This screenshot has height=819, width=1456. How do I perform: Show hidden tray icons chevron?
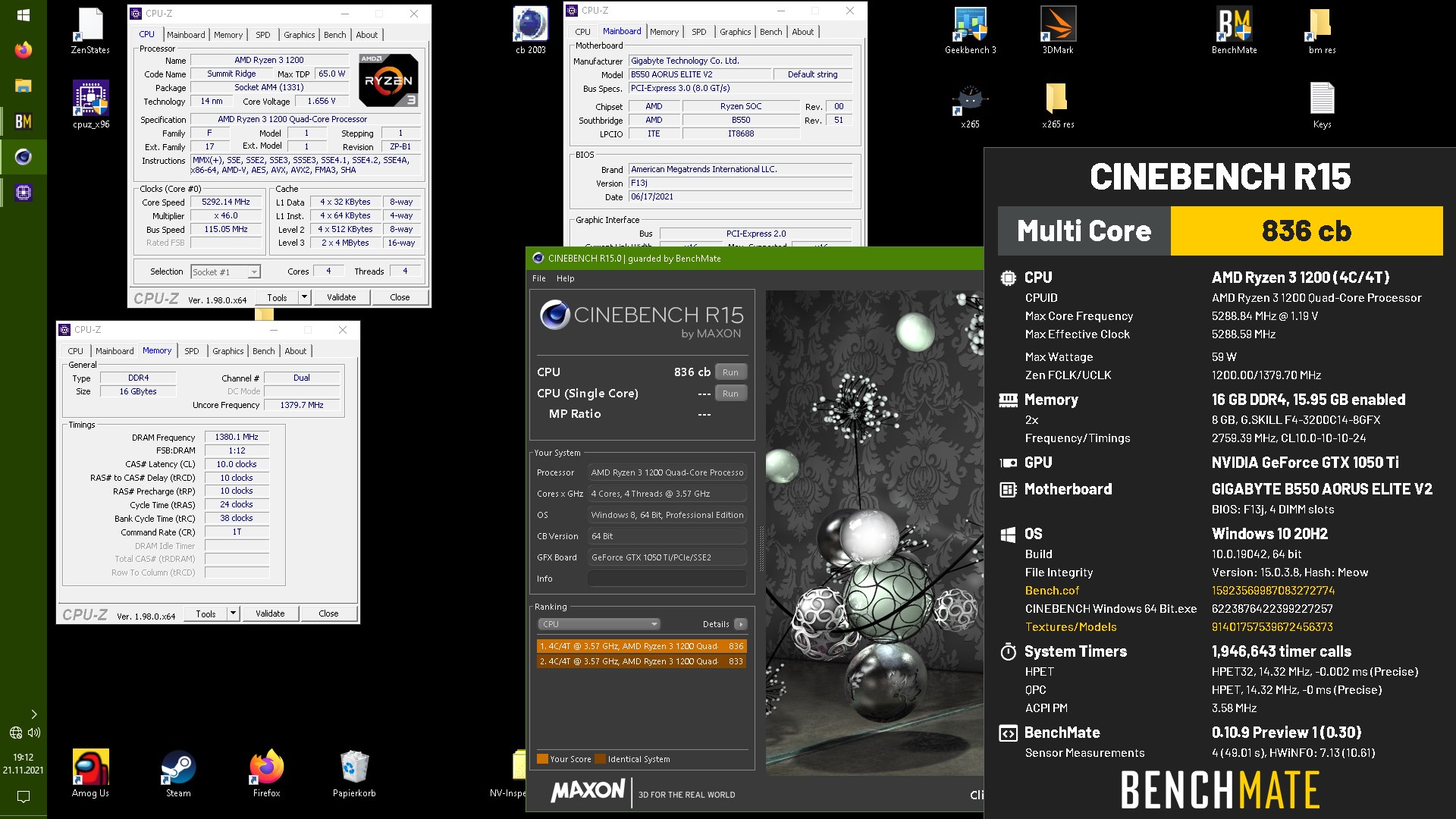[x=33, y=714]
